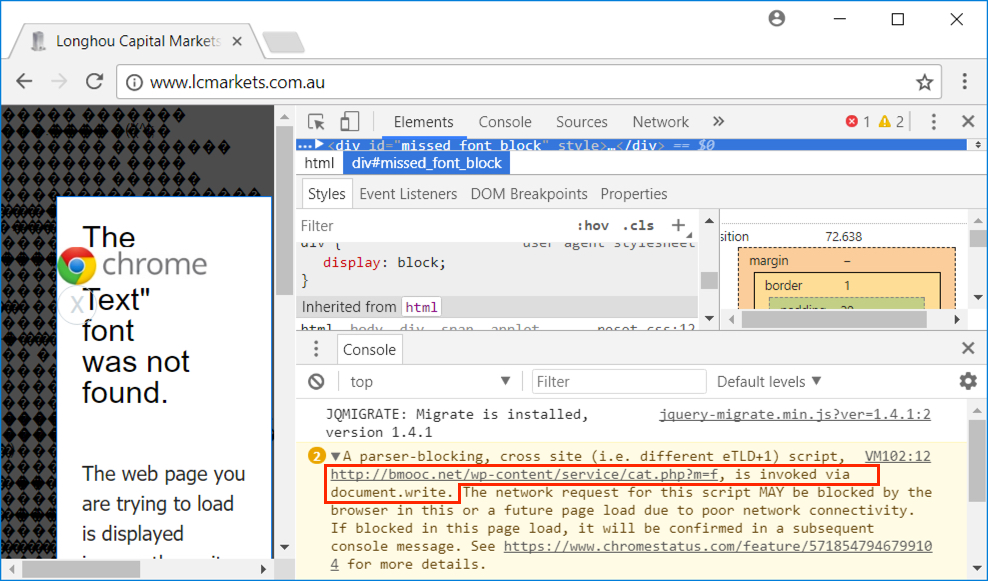This screenshot has height=581, width=988.
Task: Click the page vertical scrollbar
Action: tap(285, 331)
